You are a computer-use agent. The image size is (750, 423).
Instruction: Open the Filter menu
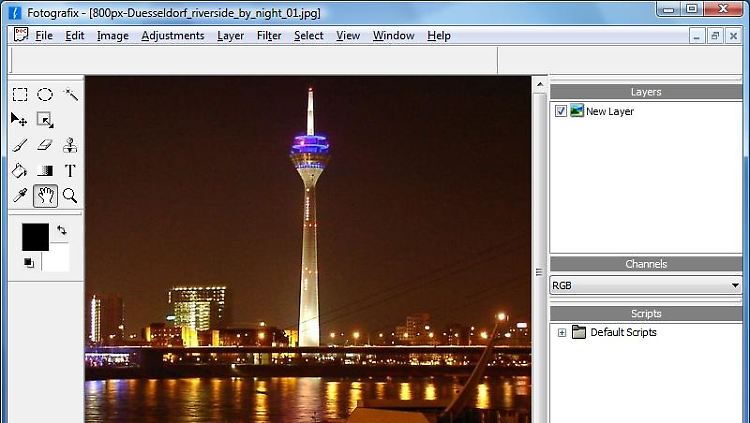tap(269, 36)
